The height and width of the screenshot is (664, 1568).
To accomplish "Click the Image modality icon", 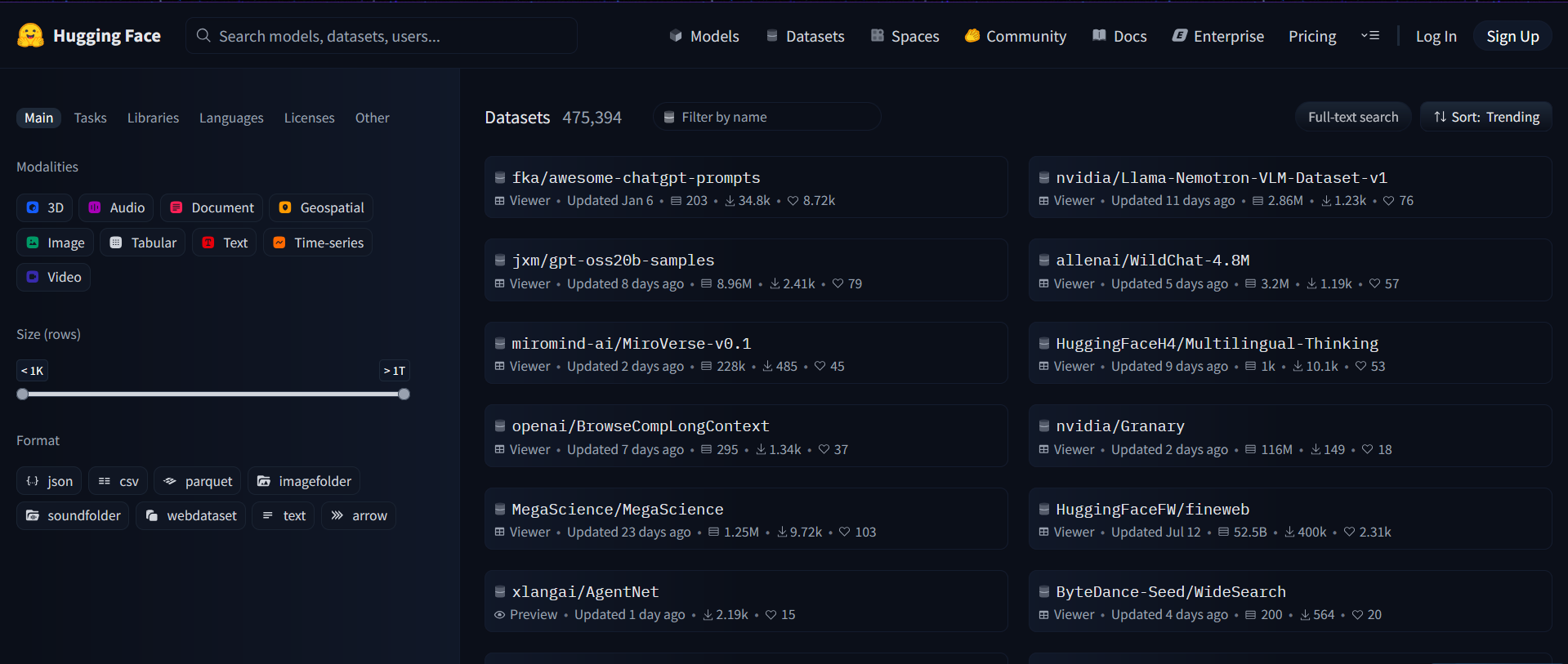I will [33, 243].
